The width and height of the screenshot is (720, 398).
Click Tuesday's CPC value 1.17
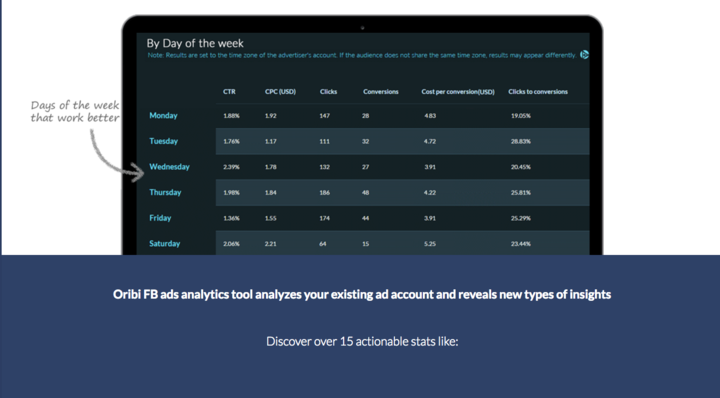pyautogui.click(x=270, y=141)
